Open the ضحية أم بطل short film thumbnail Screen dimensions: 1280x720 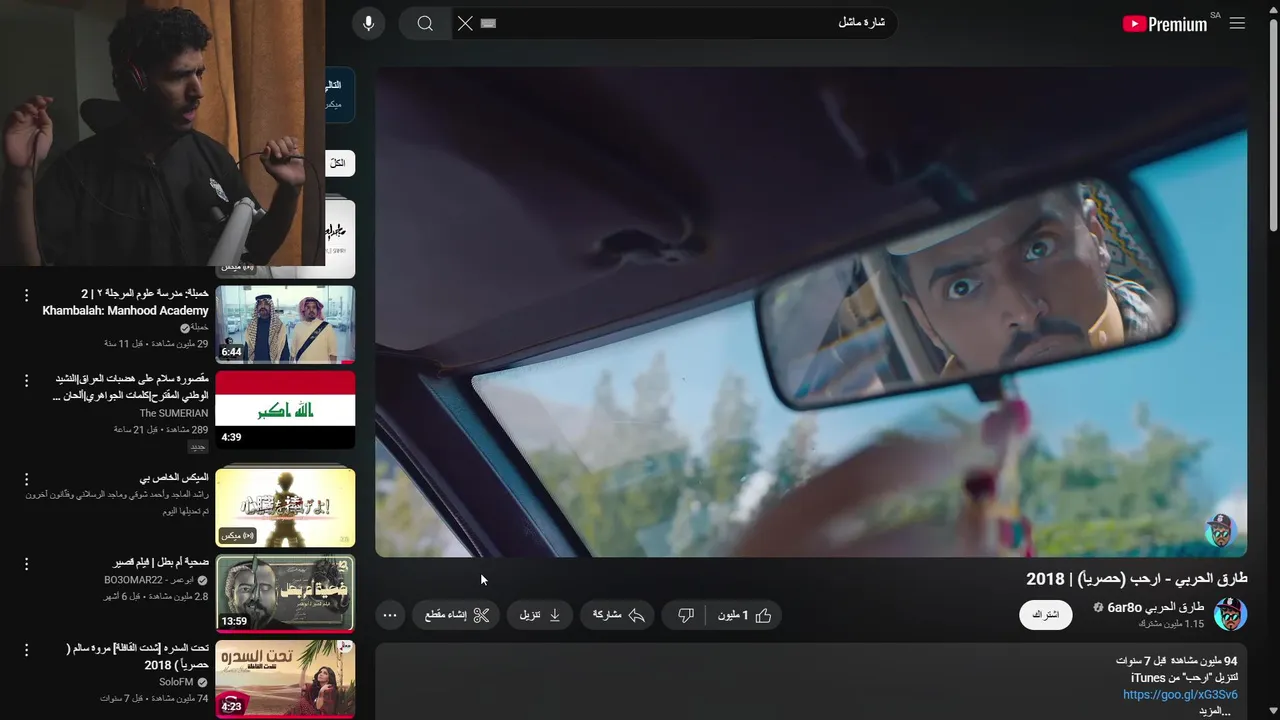285,594
